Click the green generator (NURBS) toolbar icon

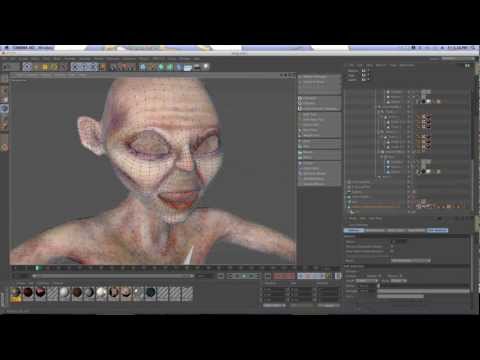coord(161,67)
